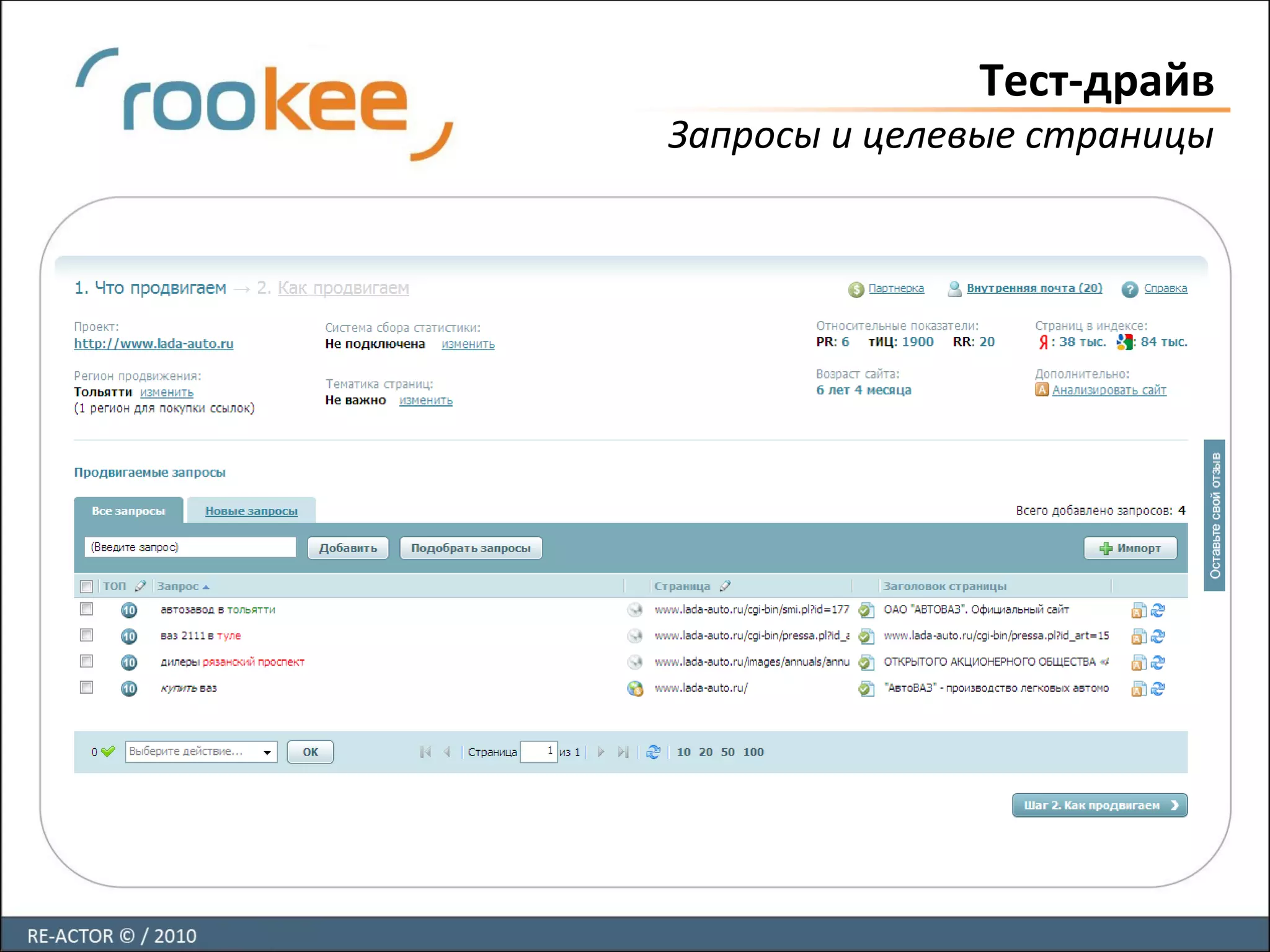Image resolution: width=1270 pixels, height=952 pixels.
Task: Click the internal mail user icon
Action: click(954, 289)
